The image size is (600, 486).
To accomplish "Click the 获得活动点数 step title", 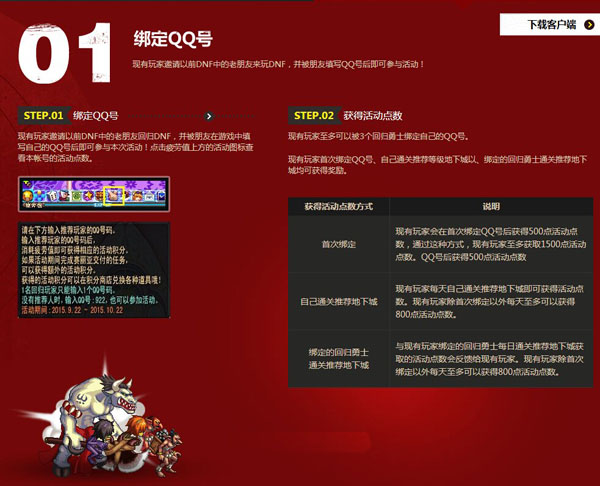I will [373, 116].
